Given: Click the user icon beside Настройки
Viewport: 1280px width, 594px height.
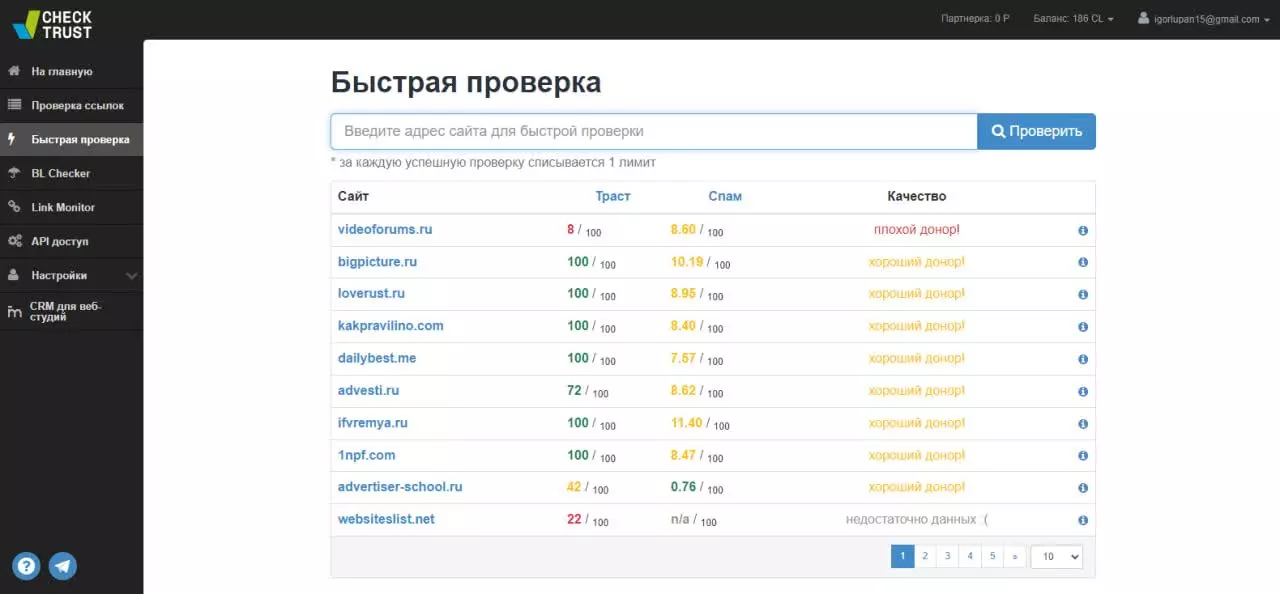Looking at the screenshot, I should [x=14, y=275].
